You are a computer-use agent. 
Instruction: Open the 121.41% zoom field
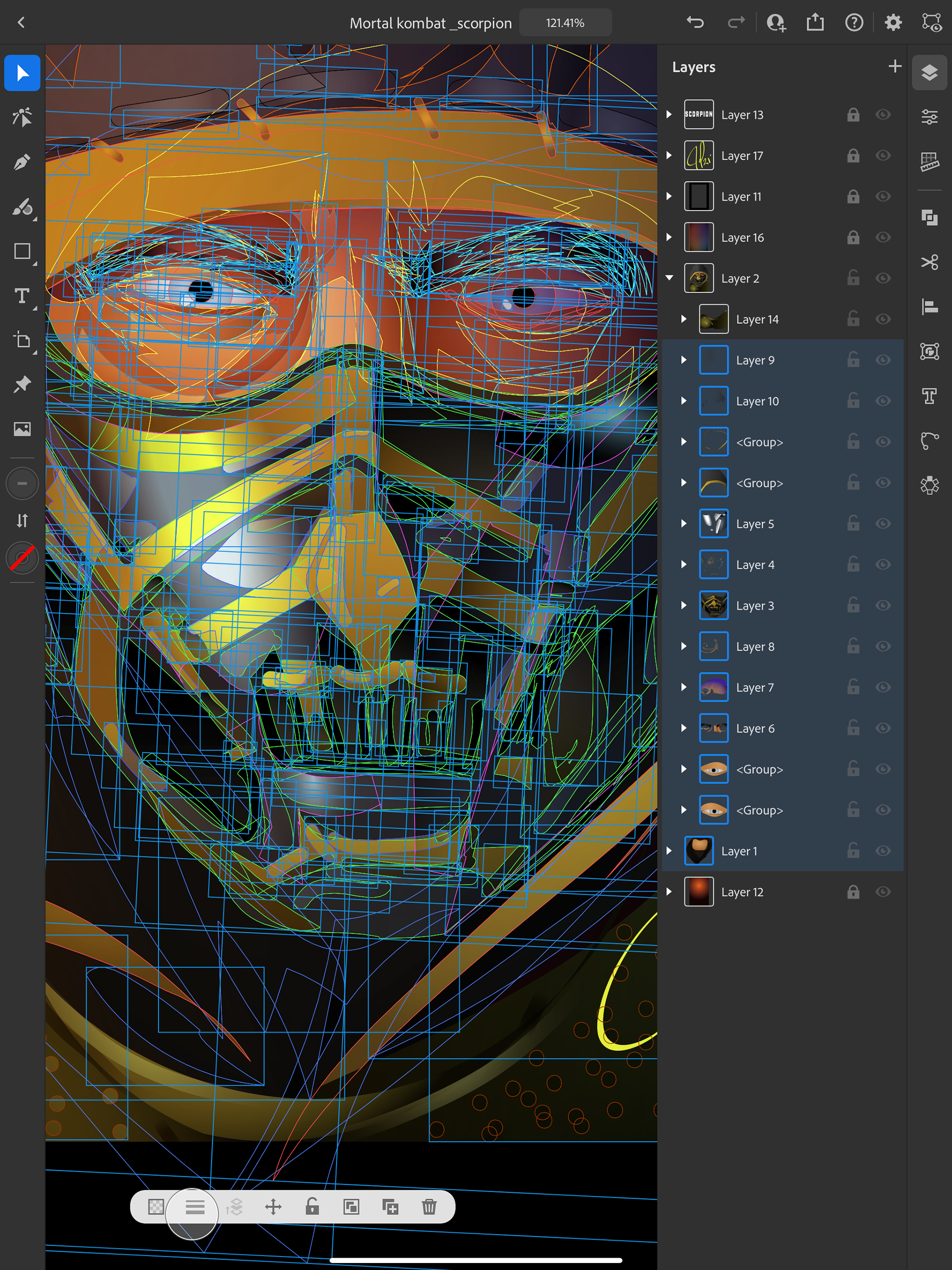click(x=565, y=23)
